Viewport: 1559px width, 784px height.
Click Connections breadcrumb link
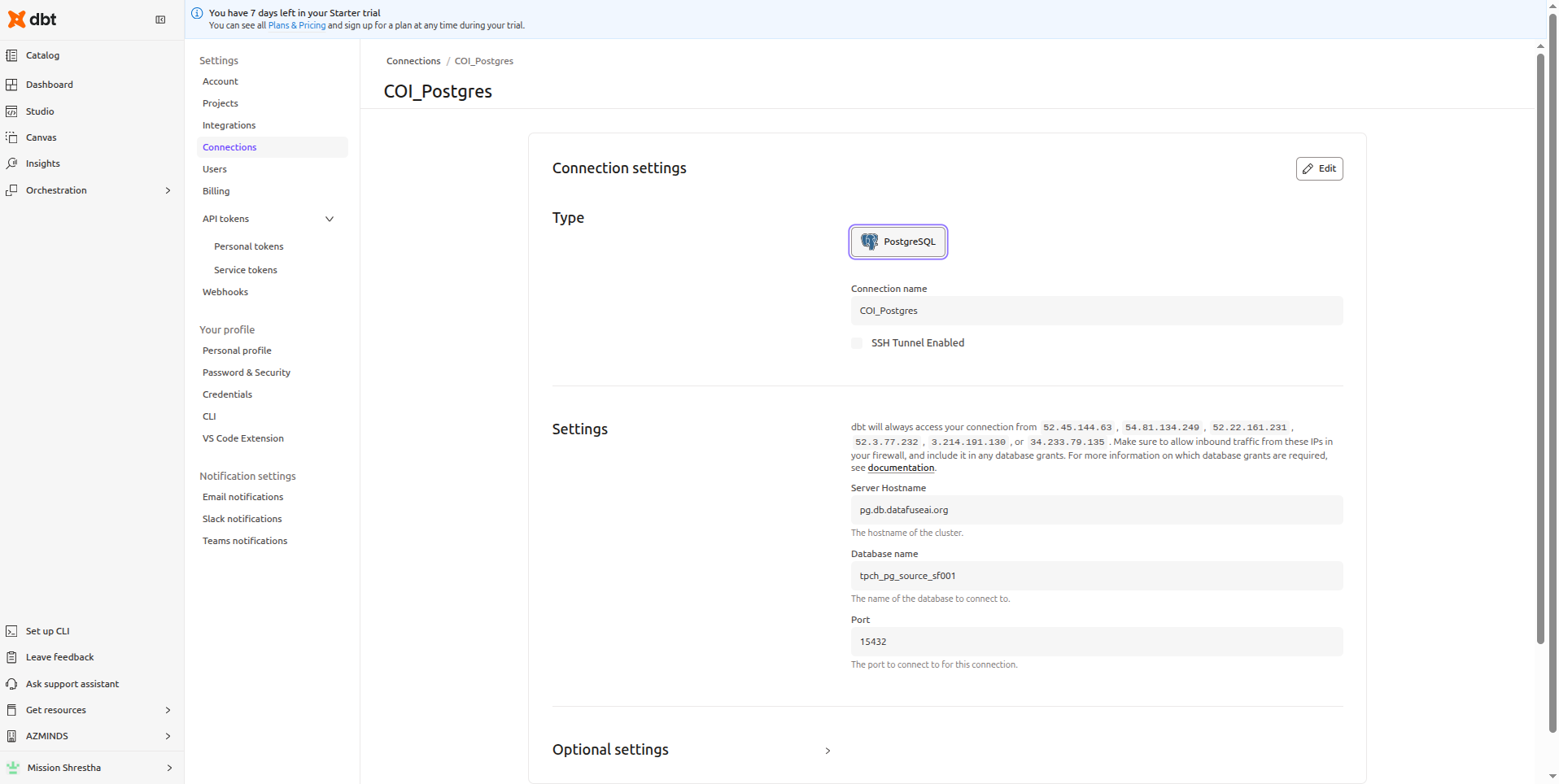click(x=413, y=61)
